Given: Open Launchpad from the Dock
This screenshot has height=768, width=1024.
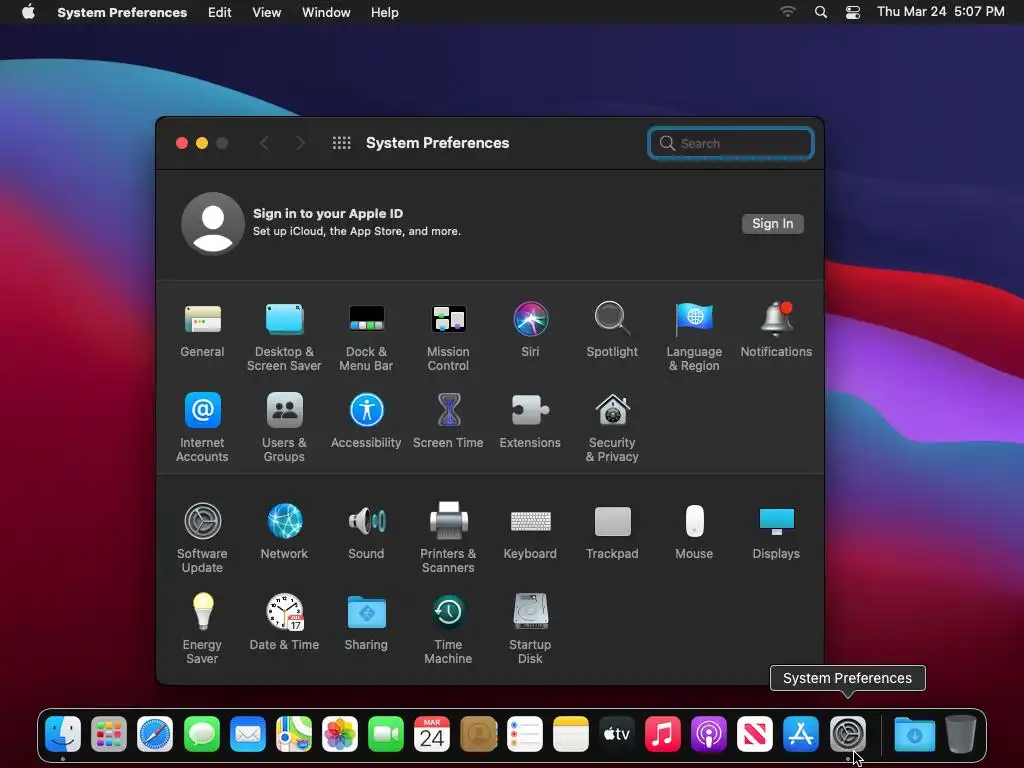Looking at the screenshot, I should [108, 734].
